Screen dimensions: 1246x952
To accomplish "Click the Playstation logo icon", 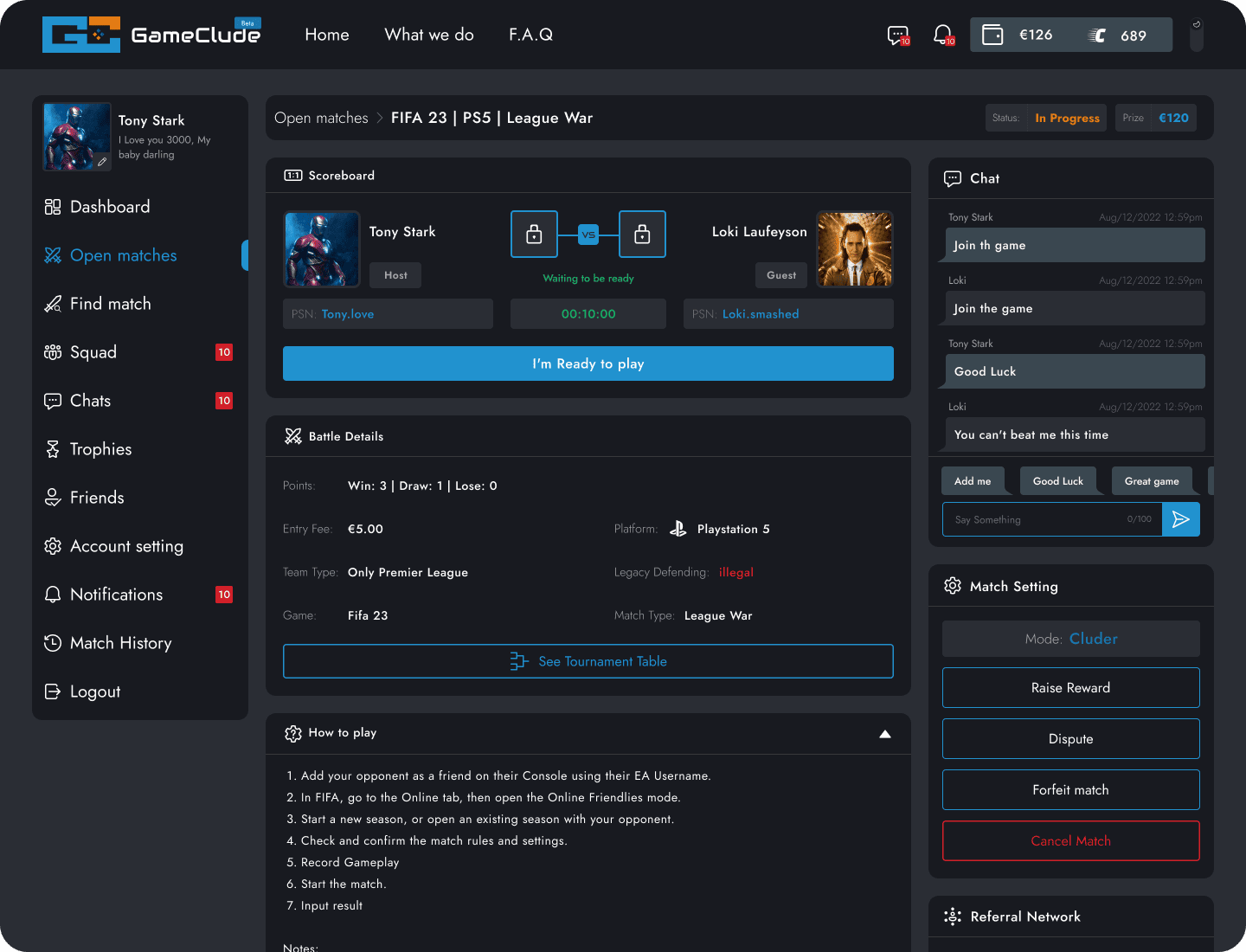I will [678, 529].
